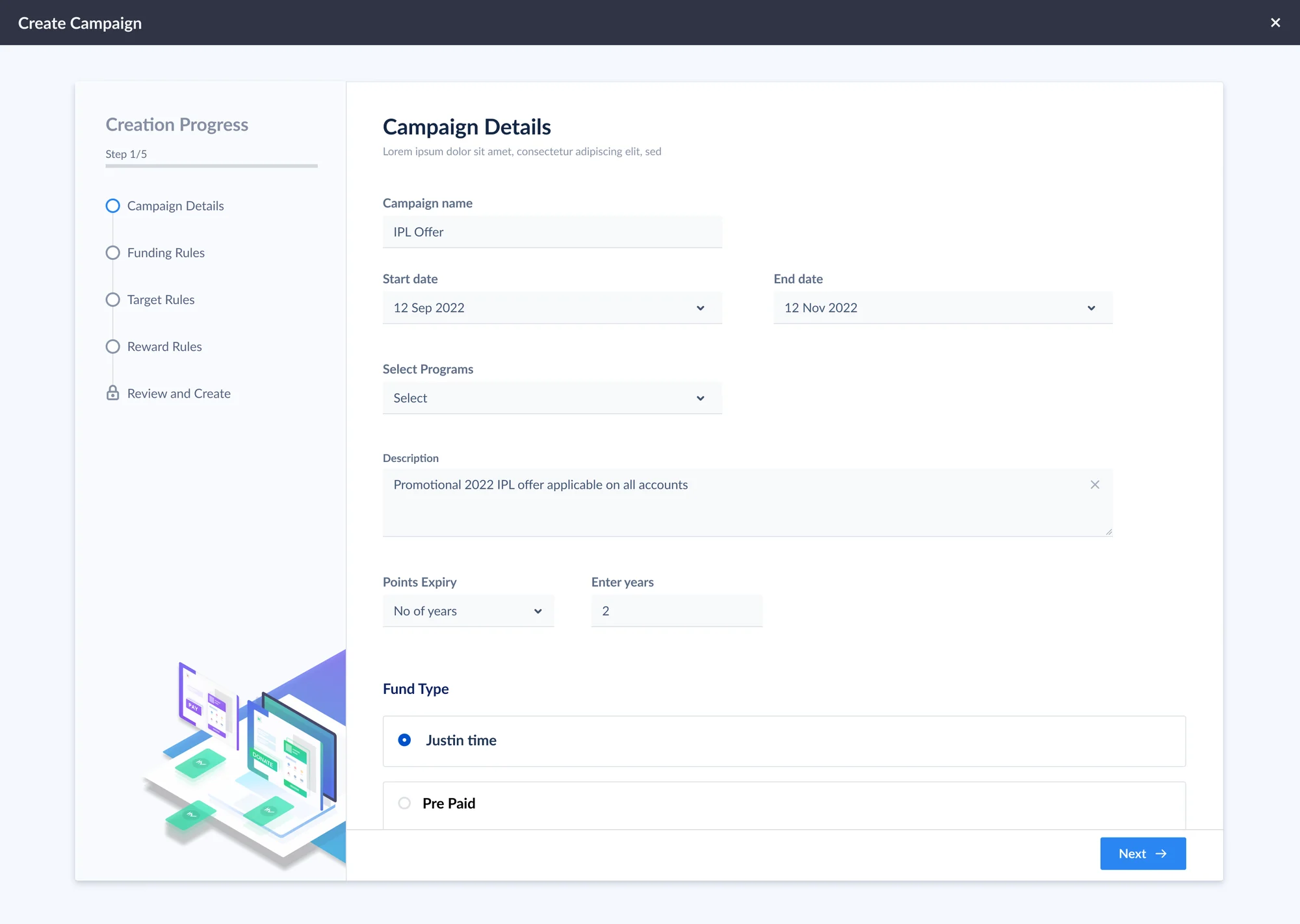The image size is (1300, 924).
Task: Select the Pre Paid radio button
Action: pyautogui.click(x=404, y=803)
